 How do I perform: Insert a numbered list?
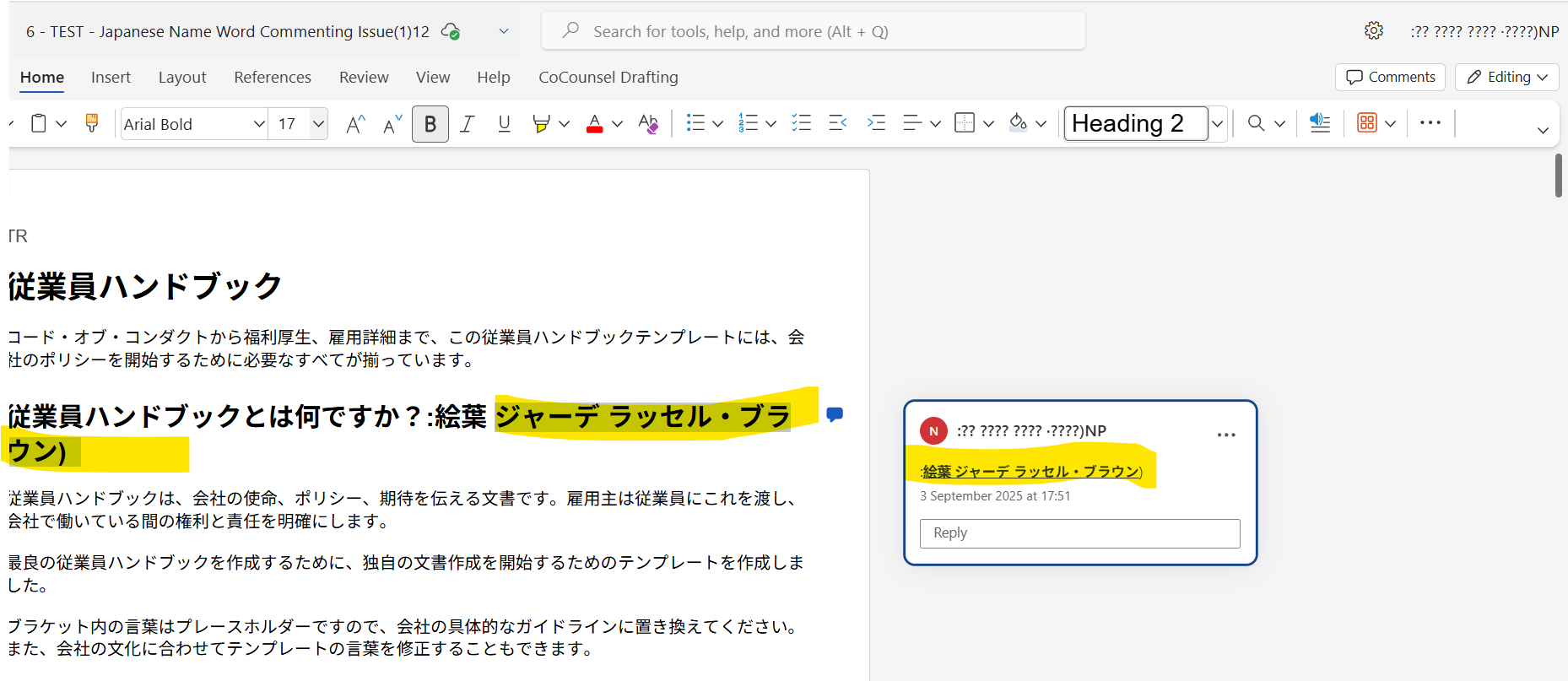748,123
